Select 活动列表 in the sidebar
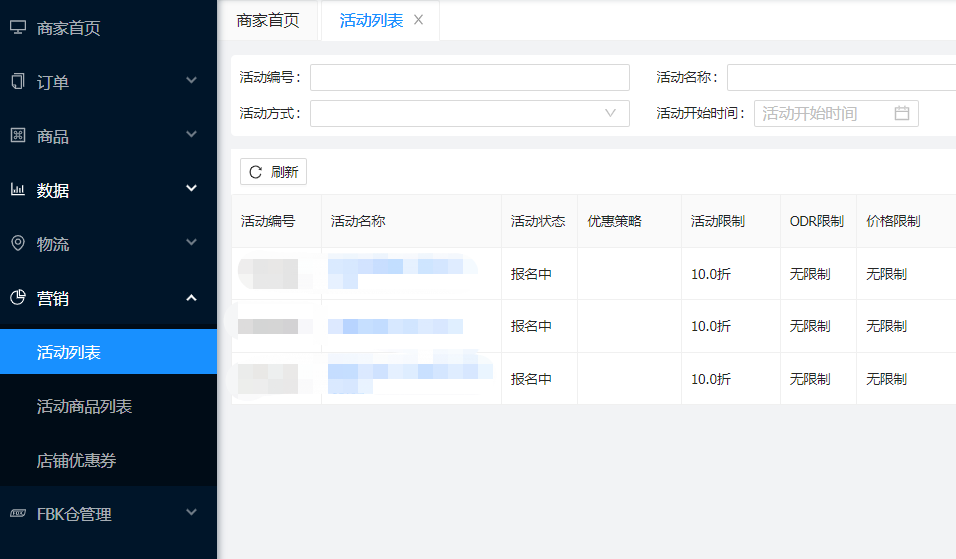Viewport: 956px width, 559px height. click(x=109, y=352)
